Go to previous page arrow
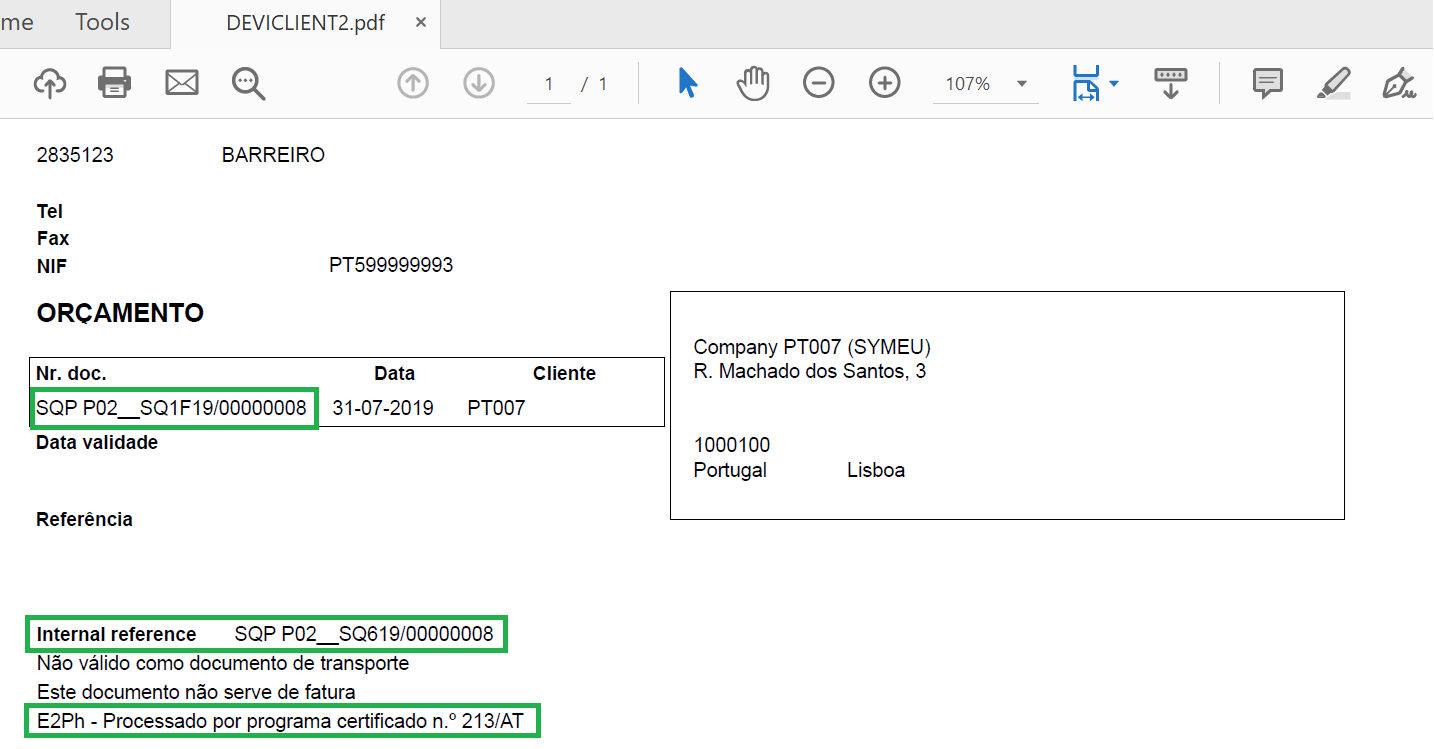This screenshot has width=1434, height=749. click(x=413, y=84)
